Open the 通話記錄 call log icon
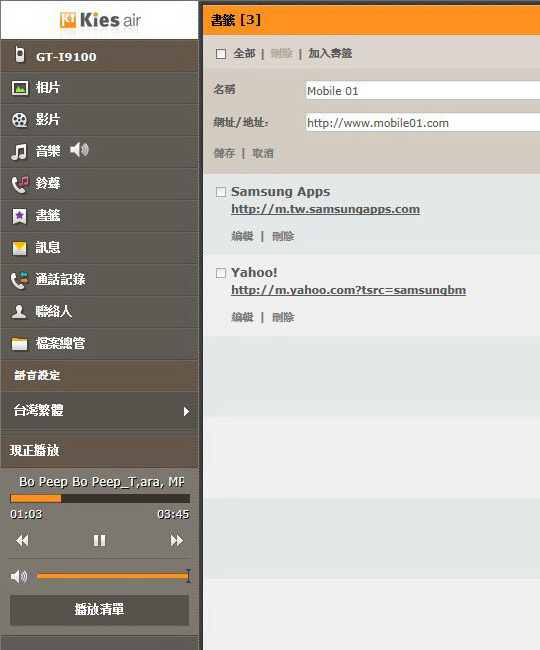540x650 pixels. (x=19, y=280)
